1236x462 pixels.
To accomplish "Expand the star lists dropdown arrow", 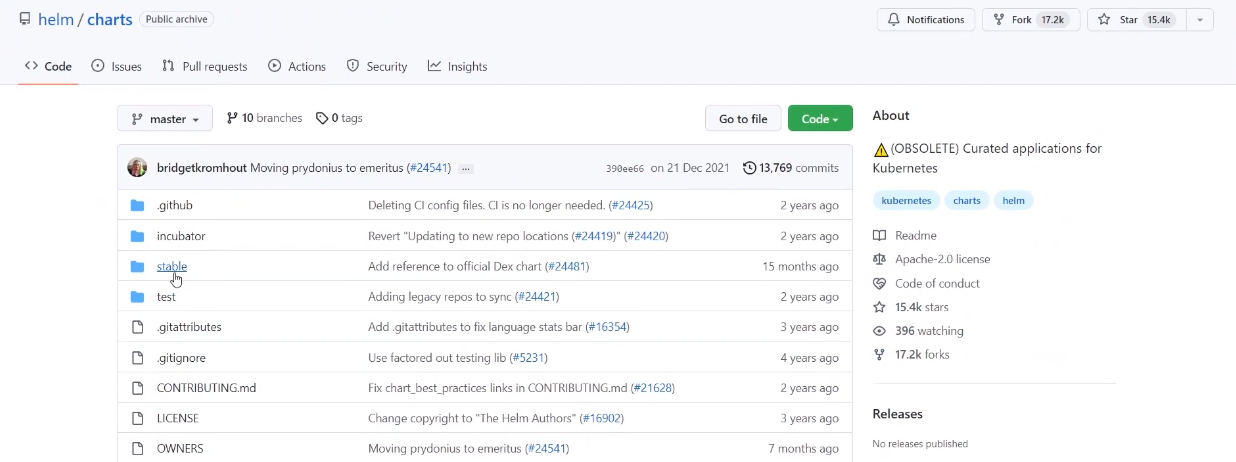I will pos(1200,20).
